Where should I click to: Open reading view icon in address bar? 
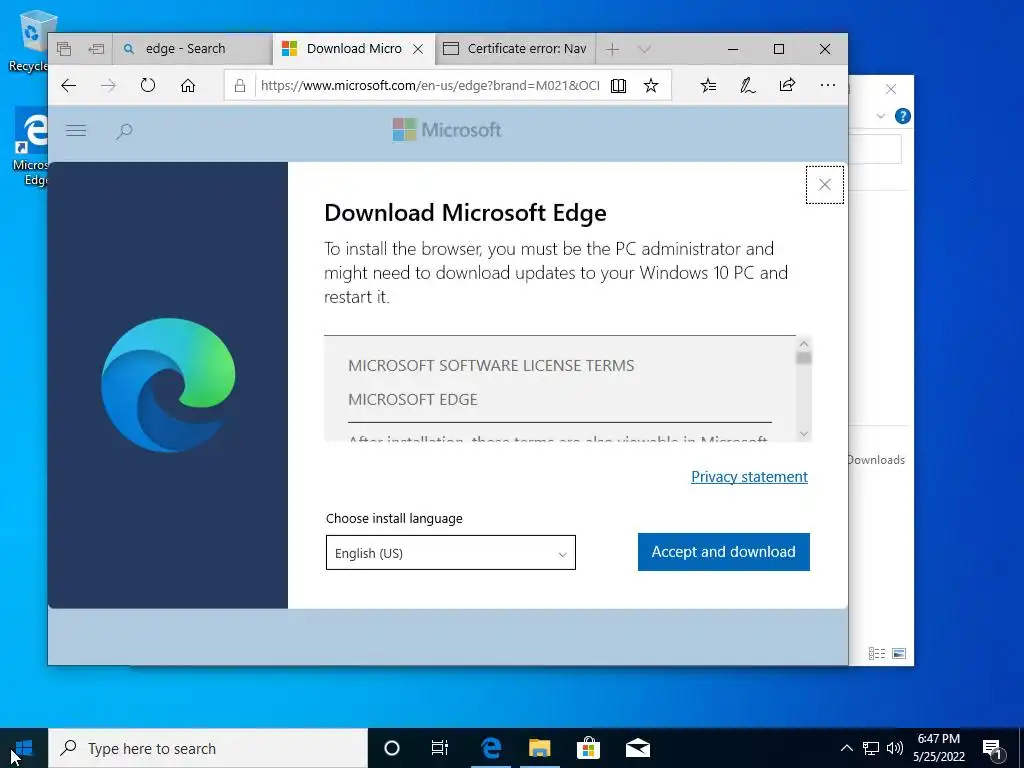click(x=618, y=86)
